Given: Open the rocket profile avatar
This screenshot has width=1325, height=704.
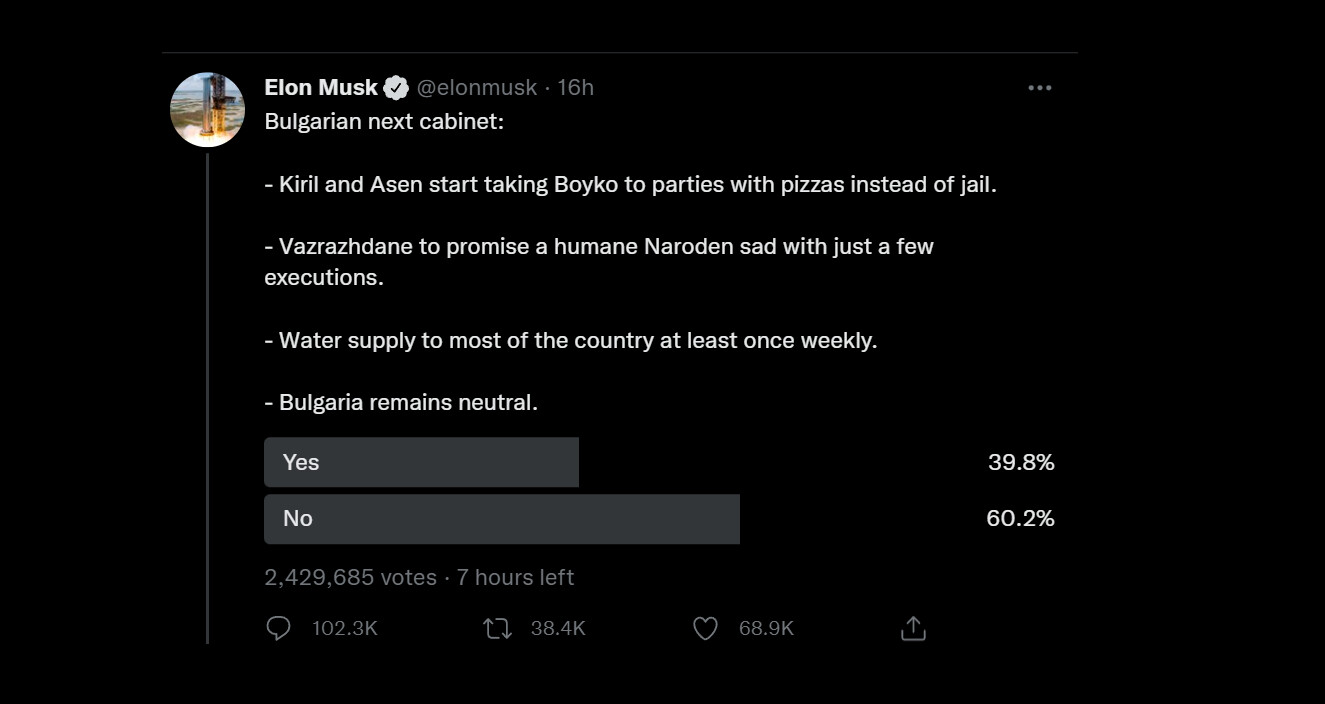Looking at the screenshot, I should click(x=208, y=110).
